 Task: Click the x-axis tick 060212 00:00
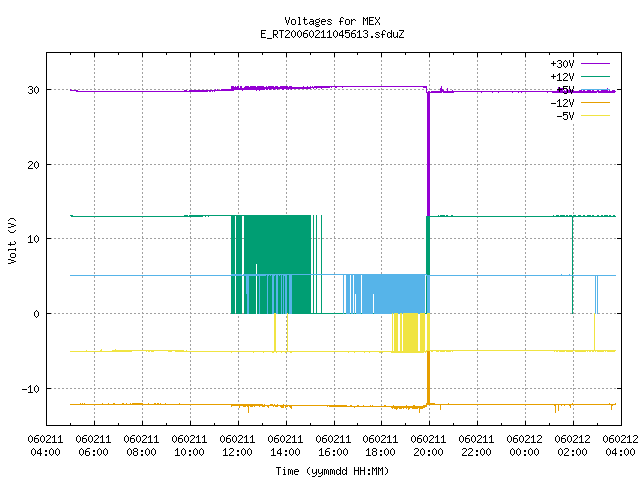pyautogui.click(x=524, y=445)
